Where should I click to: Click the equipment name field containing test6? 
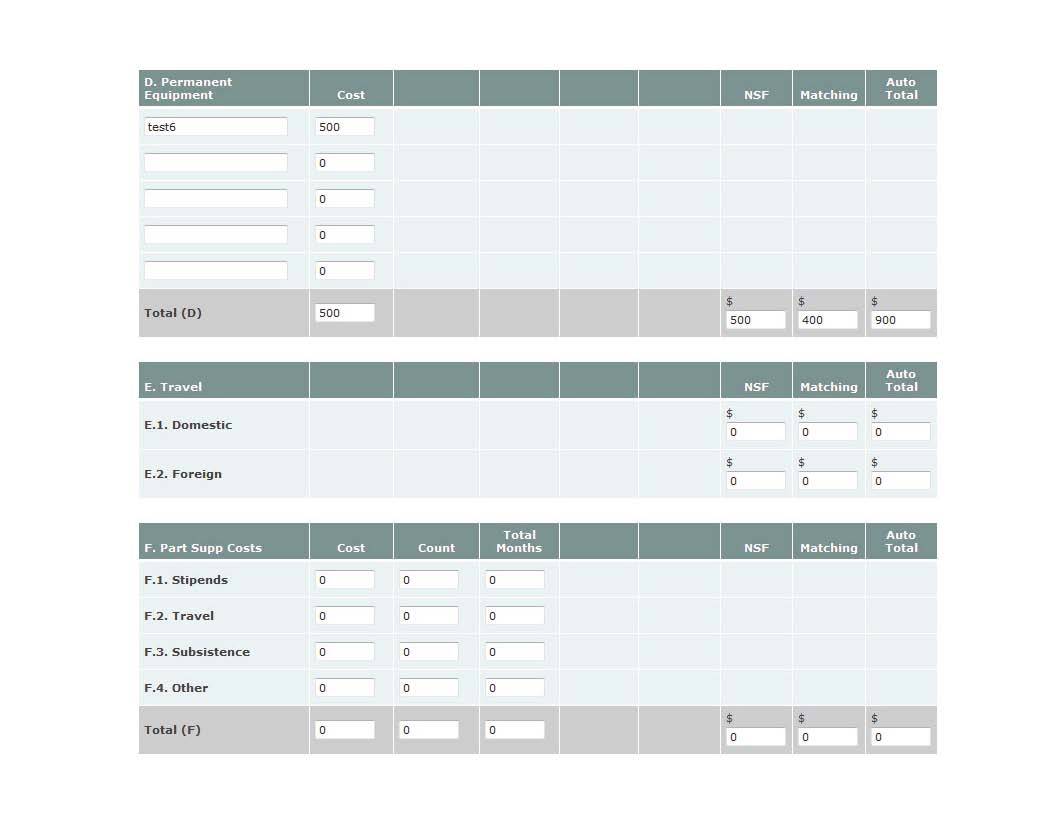coord(216,127)
